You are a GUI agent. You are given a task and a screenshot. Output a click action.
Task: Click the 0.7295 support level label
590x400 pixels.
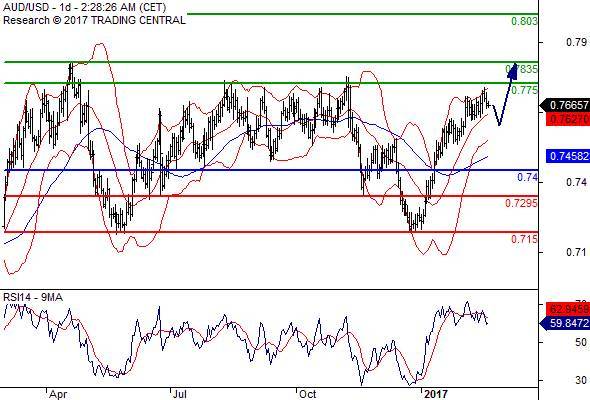pos(522,203)
